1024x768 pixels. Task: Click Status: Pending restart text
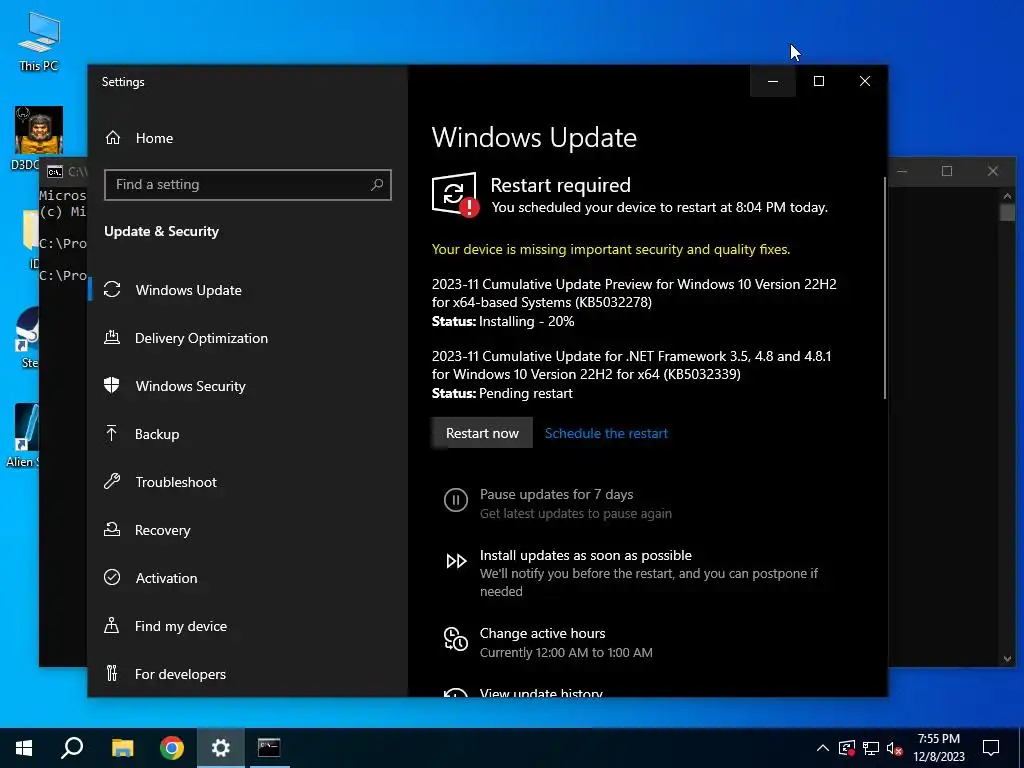(x=502, y=393)
